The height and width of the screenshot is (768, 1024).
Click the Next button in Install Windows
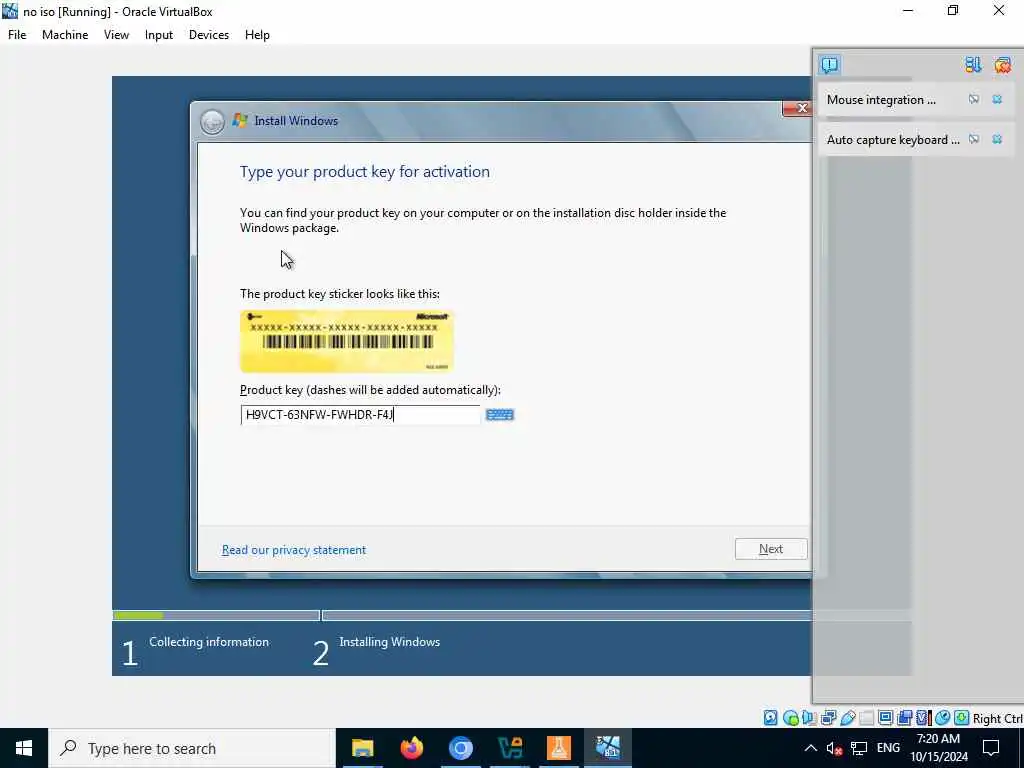(771, 549)
